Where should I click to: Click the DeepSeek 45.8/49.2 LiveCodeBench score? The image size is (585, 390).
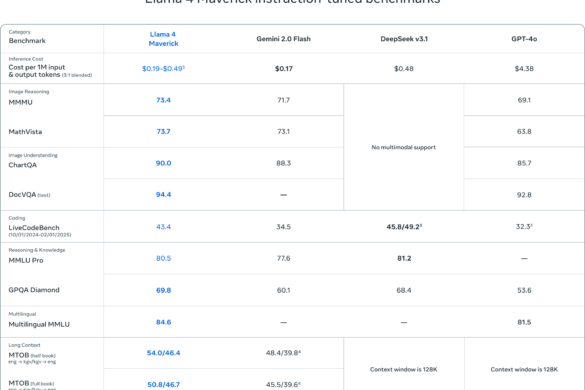tap(404, 227)
